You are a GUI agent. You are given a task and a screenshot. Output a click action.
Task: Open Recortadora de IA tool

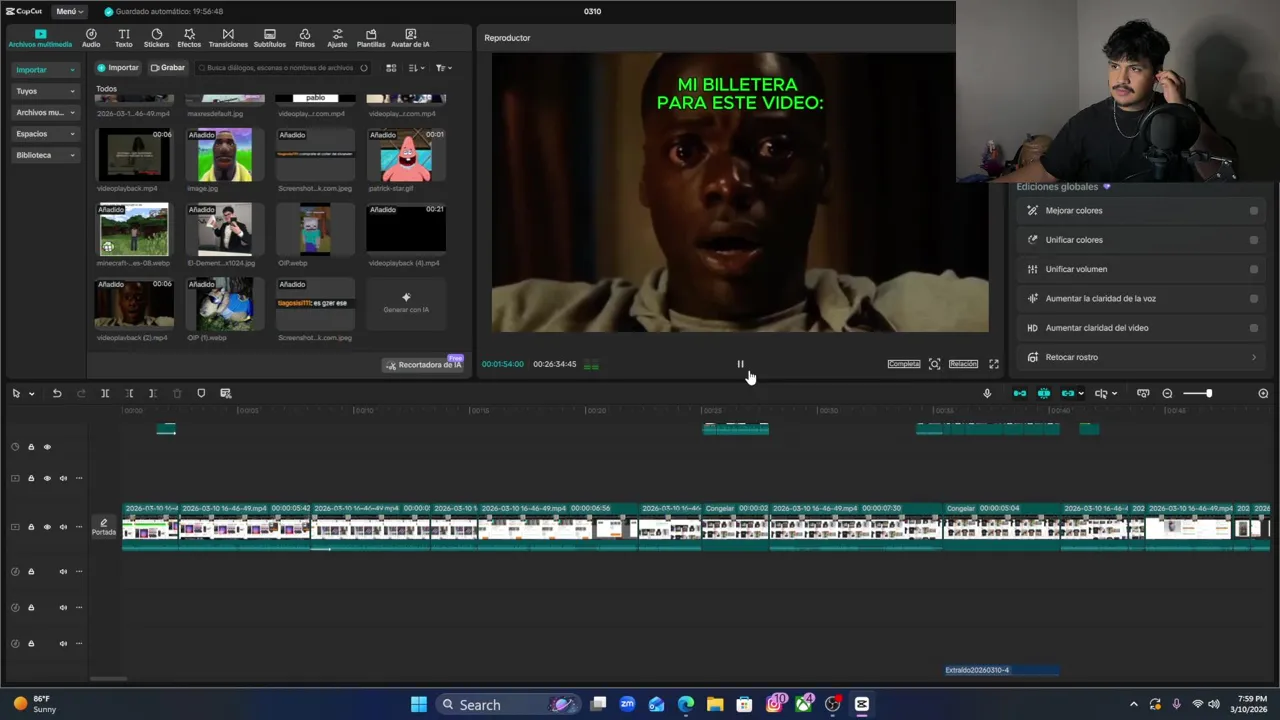pyautogui.click(x=424, y=365)
